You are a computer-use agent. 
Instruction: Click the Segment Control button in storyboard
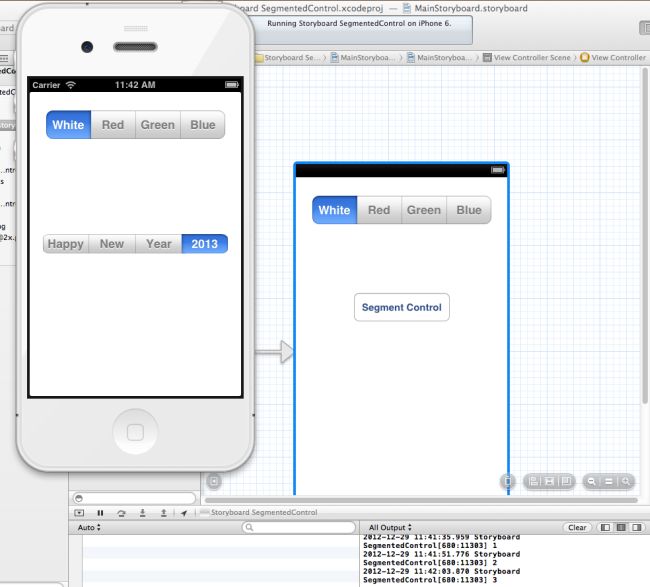coord(402,307)
